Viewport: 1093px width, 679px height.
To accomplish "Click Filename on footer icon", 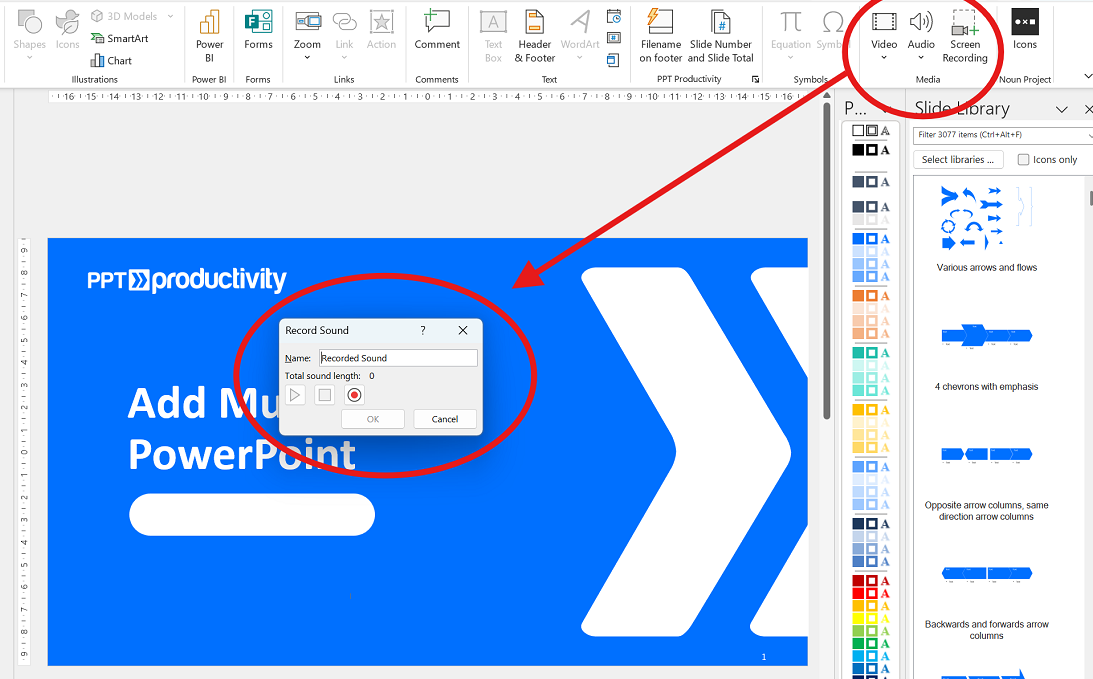I will click(x=660, y=36).
